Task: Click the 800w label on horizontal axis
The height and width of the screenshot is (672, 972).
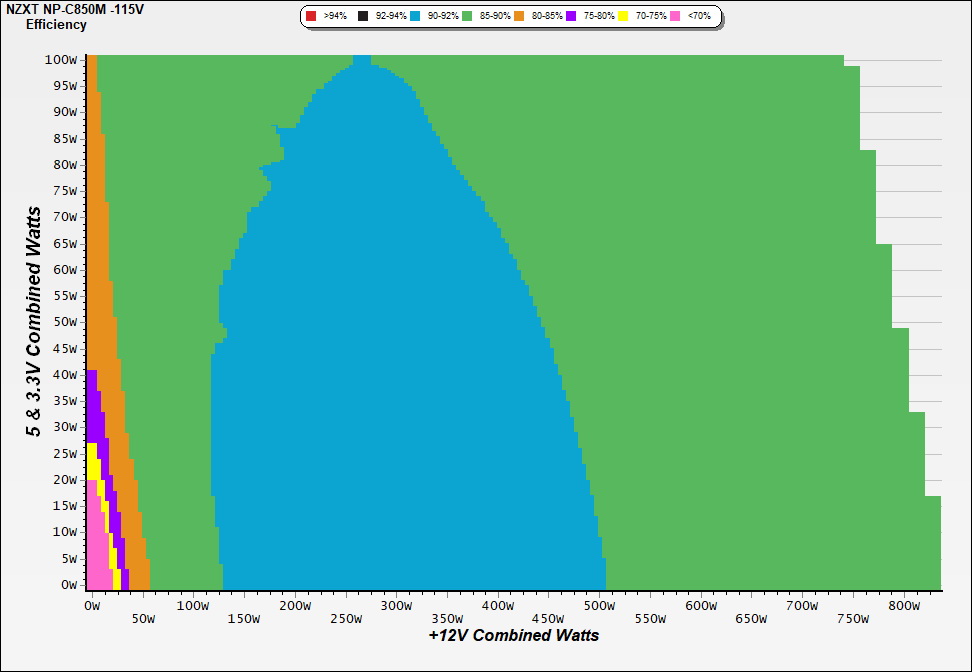Action: 904,606
